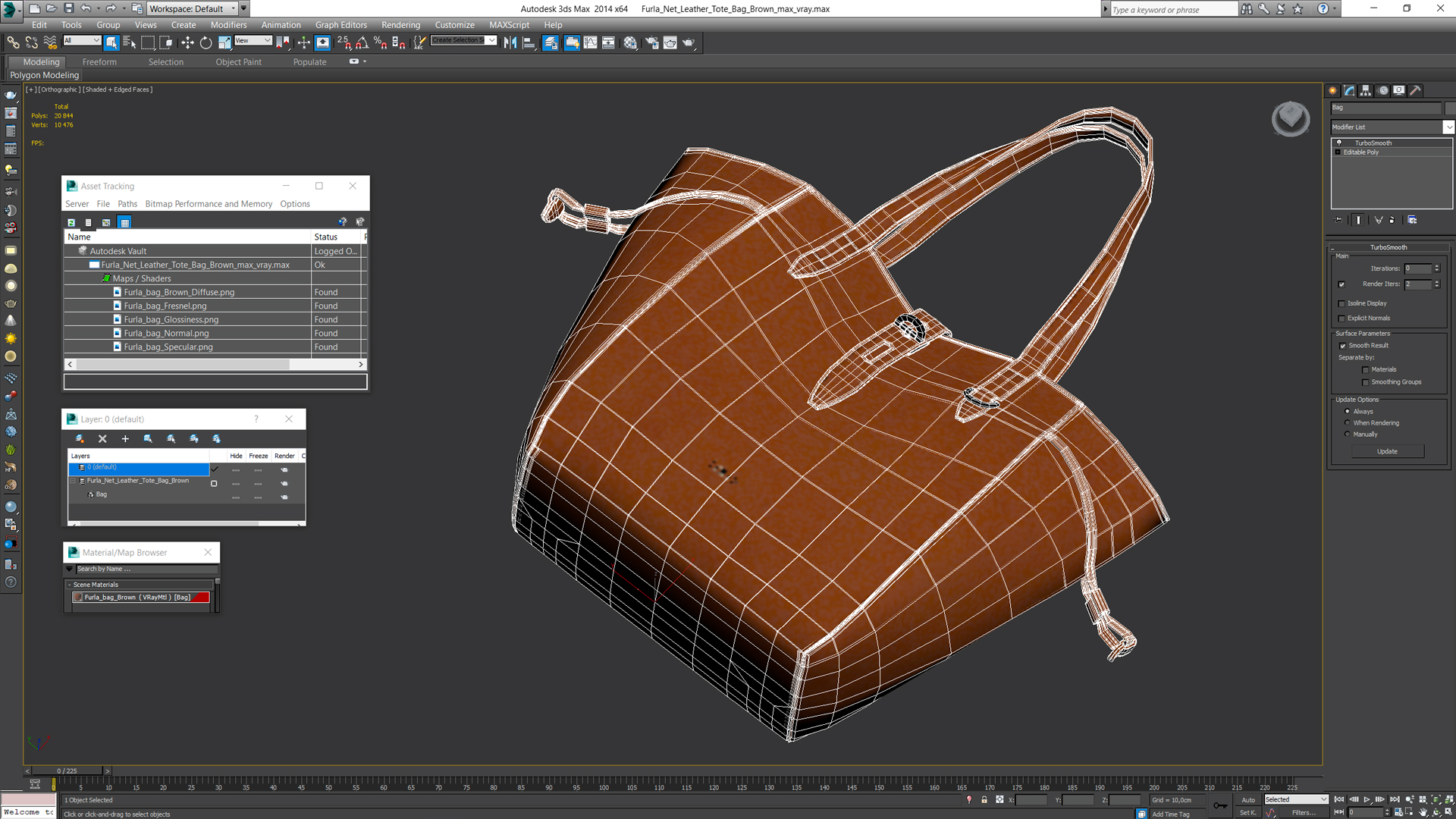This screenshot has width=1456, height=819.
Task: Activate the Select Object tool
Action: 111,42
